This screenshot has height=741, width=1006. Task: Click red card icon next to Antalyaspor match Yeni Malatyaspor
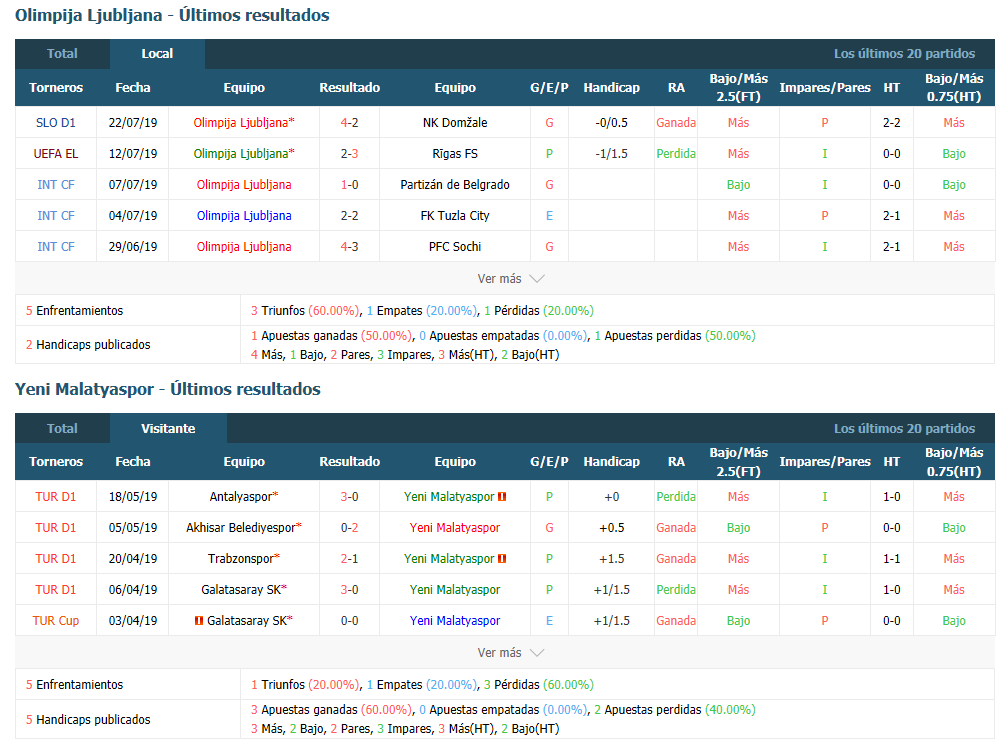pos(502,497)
